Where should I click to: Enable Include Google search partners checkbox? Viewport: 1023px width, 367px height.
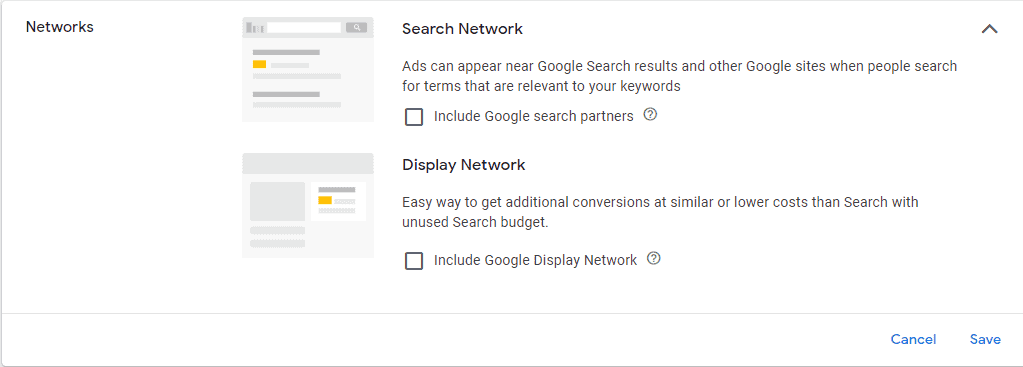pyautogui.click(x=414, y=117)
